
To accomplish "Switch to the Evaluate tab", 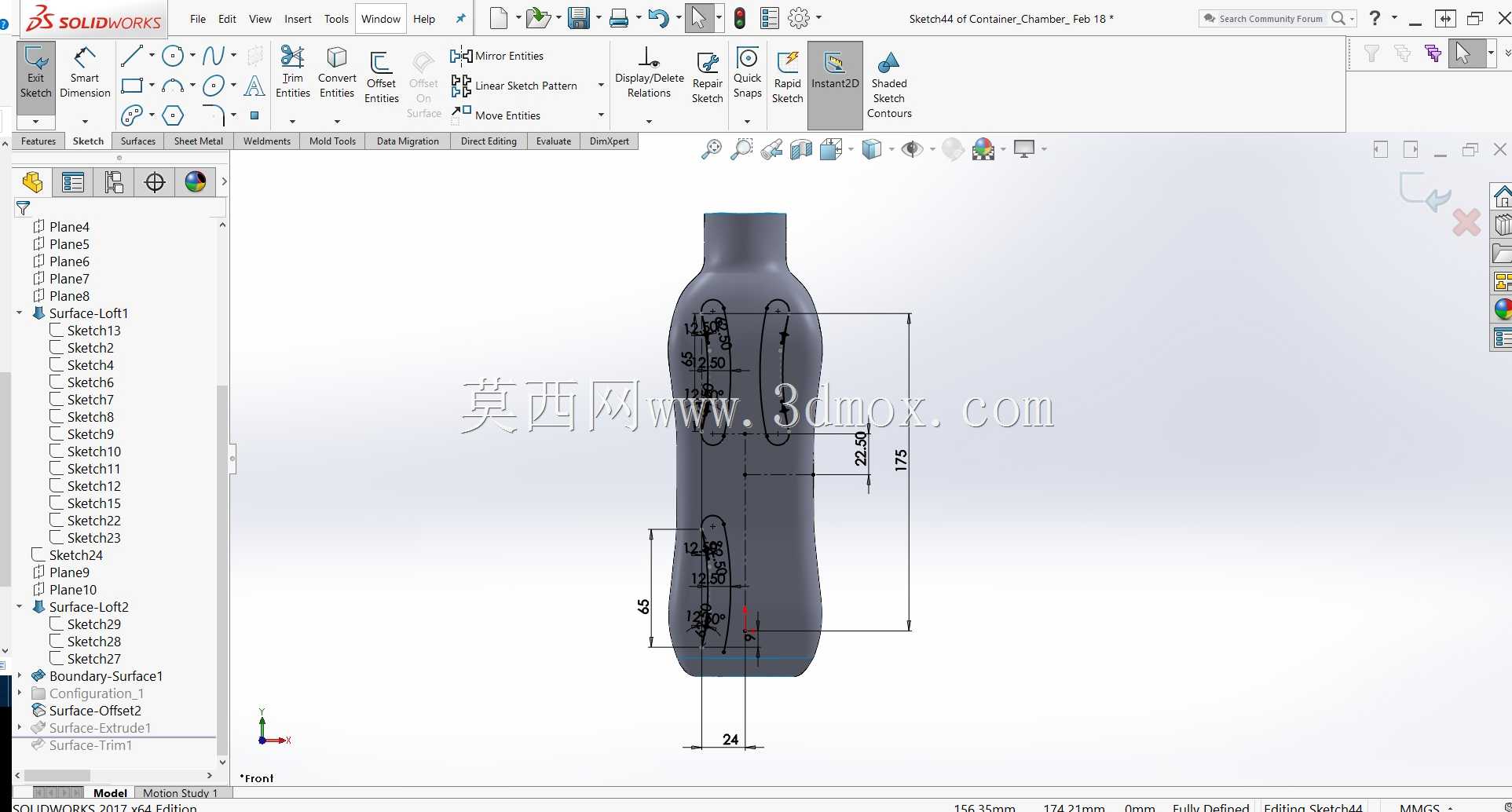I will 554,141.
